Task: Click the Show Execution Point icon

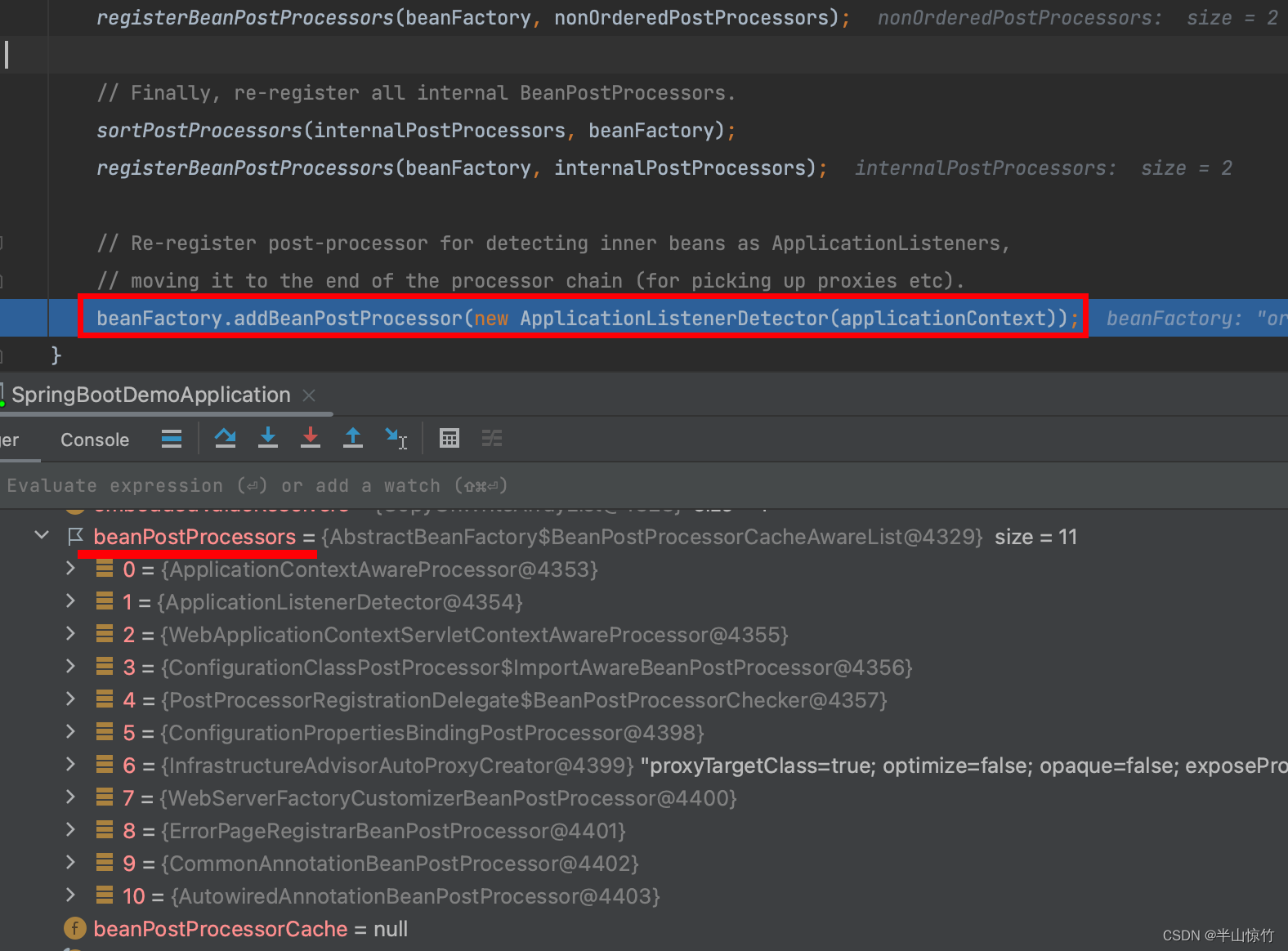Action: (x=172, y=439)
